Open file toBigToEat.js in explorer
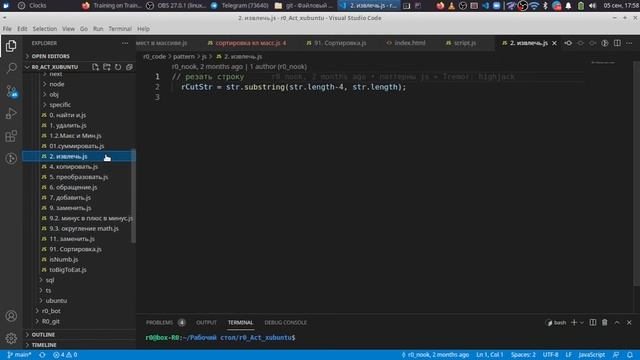 point(68,270)
